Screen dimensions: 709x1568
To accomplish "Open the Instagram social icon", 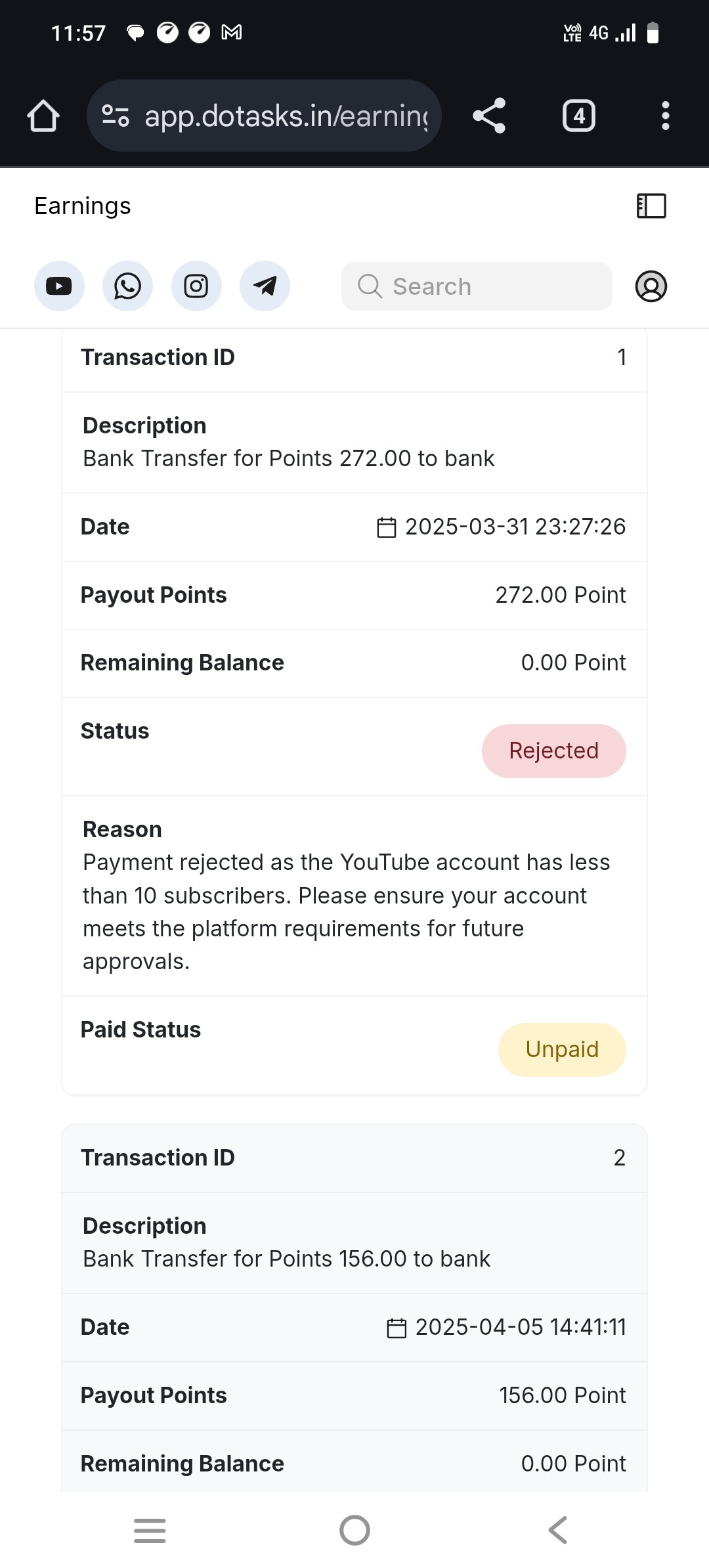I will pos(196,286).
